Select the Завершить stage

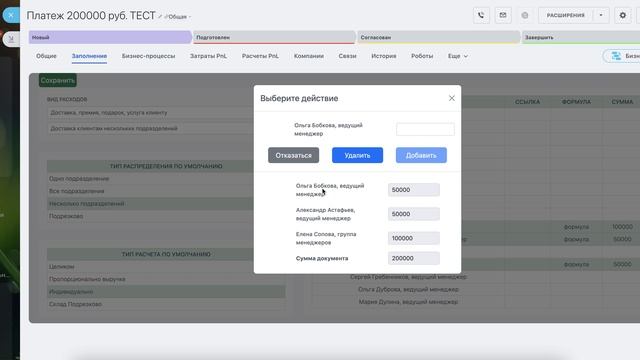581,37
